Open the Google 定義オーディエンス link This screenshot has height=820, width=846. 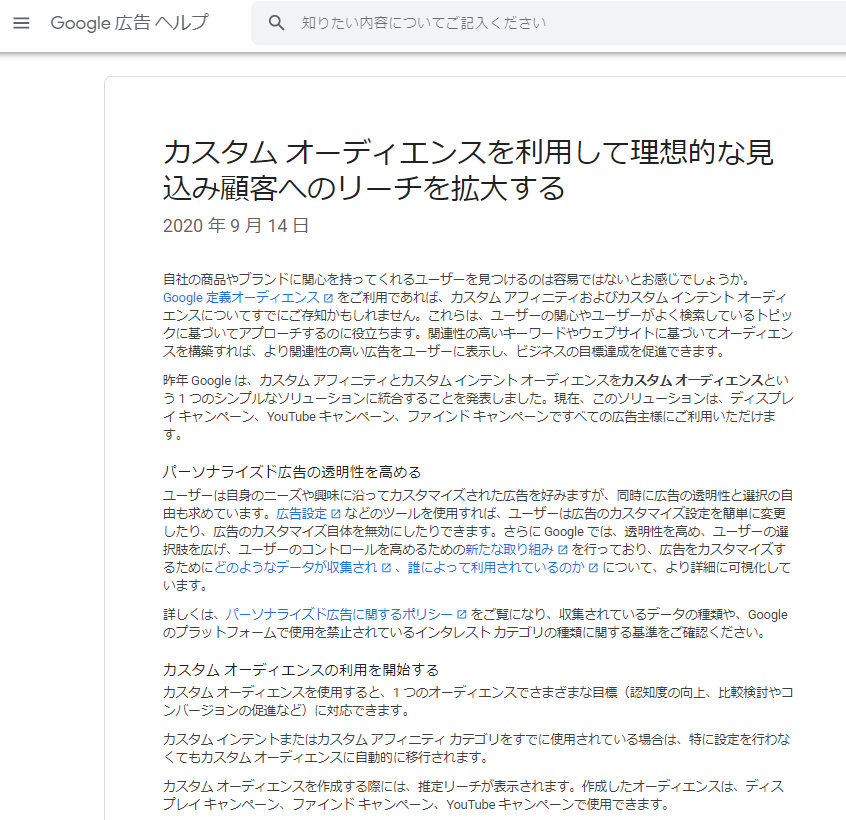click(x=241, y=298)
